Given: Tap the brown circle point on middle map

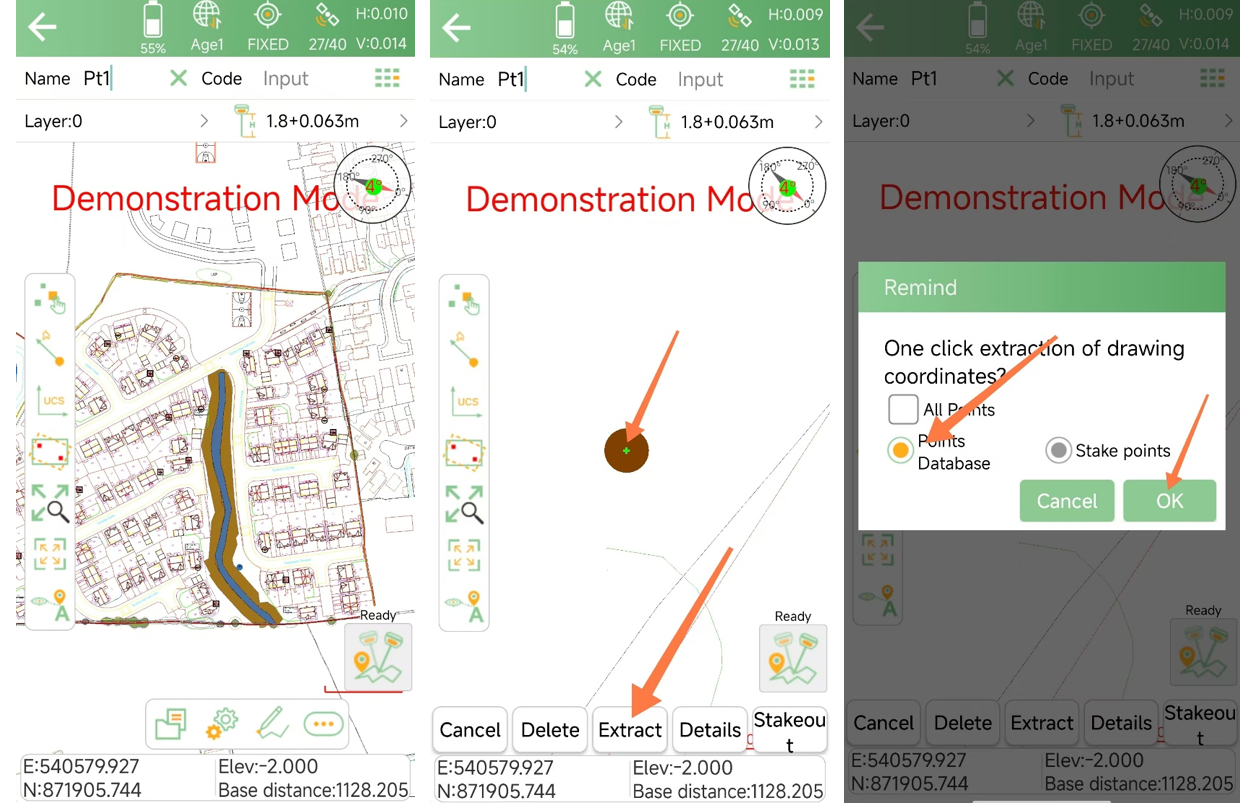Looking at the screenshot, I should point(627,451).
